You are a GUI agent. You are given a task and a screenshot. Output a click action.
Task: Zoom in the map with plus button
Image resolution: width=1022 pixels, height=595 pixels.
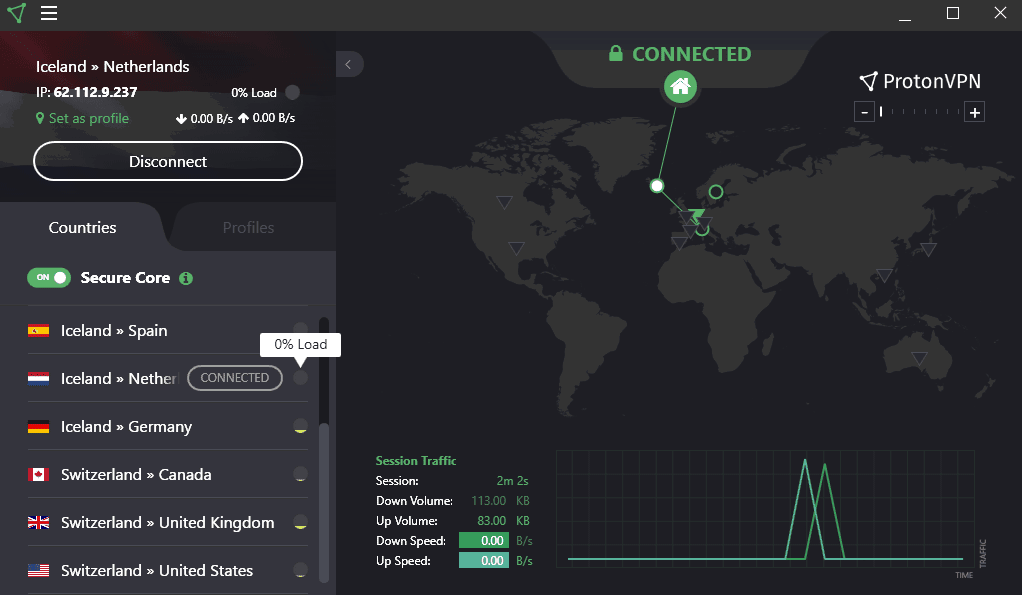point(974,112)
